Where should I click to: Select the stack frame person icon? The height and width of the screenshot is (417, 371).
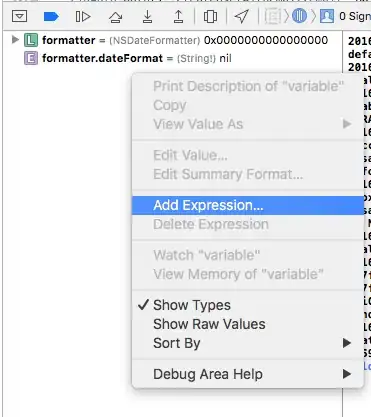[327, 16]
